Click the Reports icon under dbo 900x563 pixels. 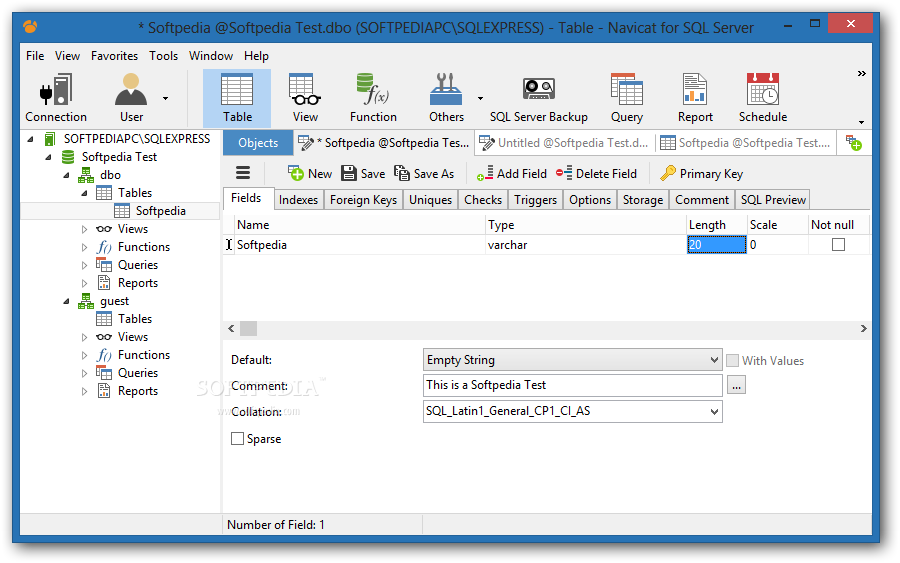[x=104, y=282]
